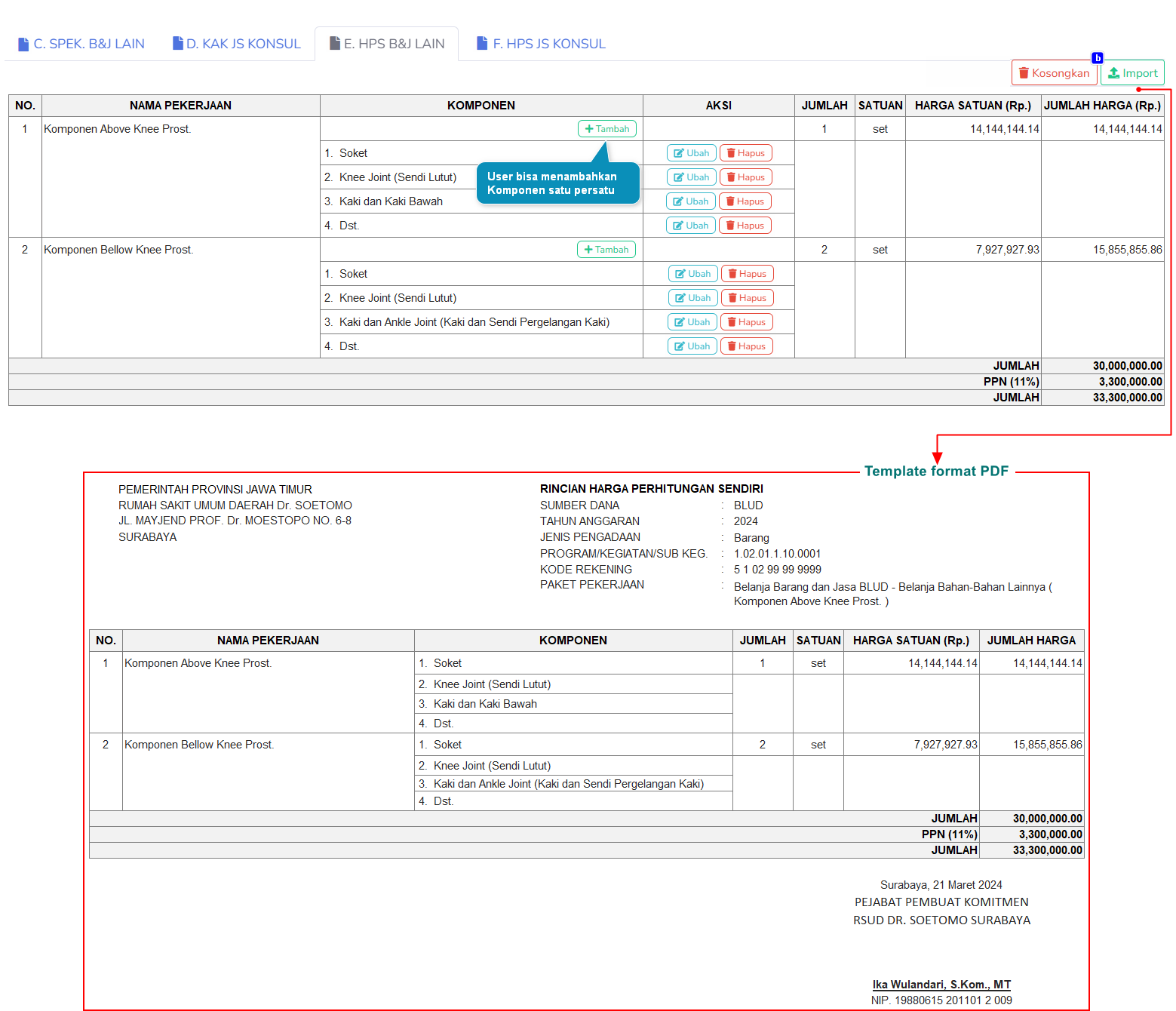
Task: Click the blue 'b' marker badge
Action: [1098, 58]
